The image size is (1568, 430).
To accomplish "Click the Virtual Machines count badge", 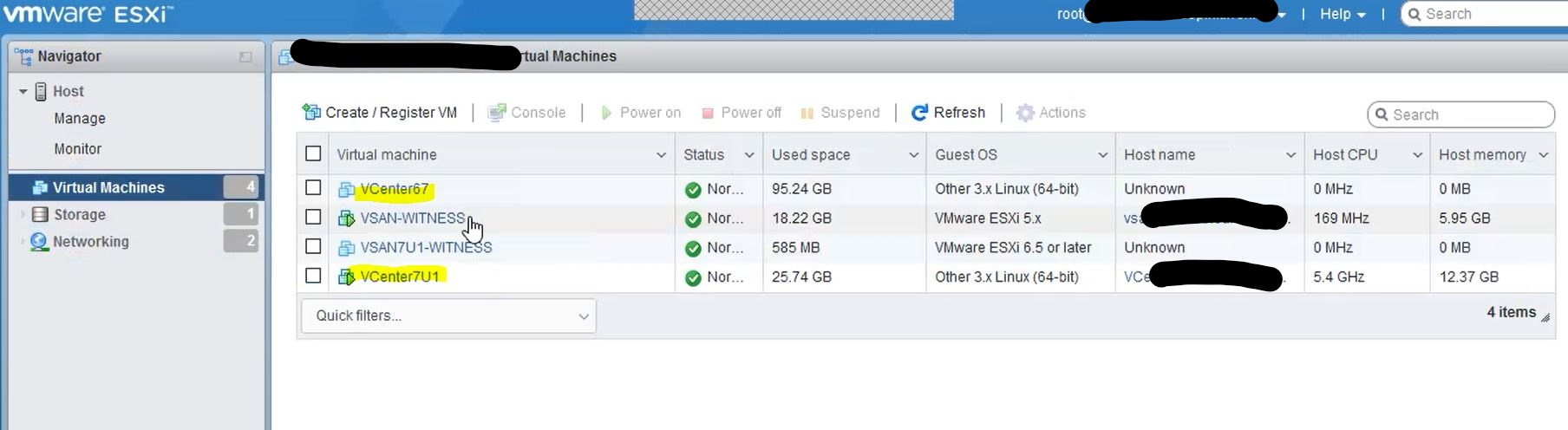I will [x=241, y=186].
